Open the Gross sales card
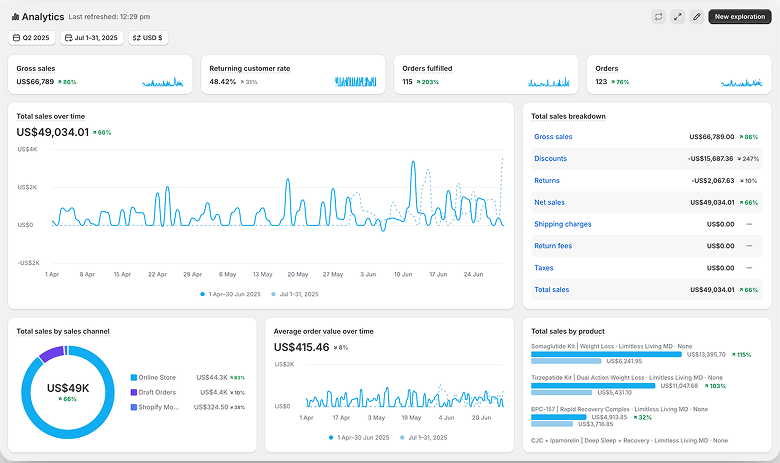 tap(100, 75)
